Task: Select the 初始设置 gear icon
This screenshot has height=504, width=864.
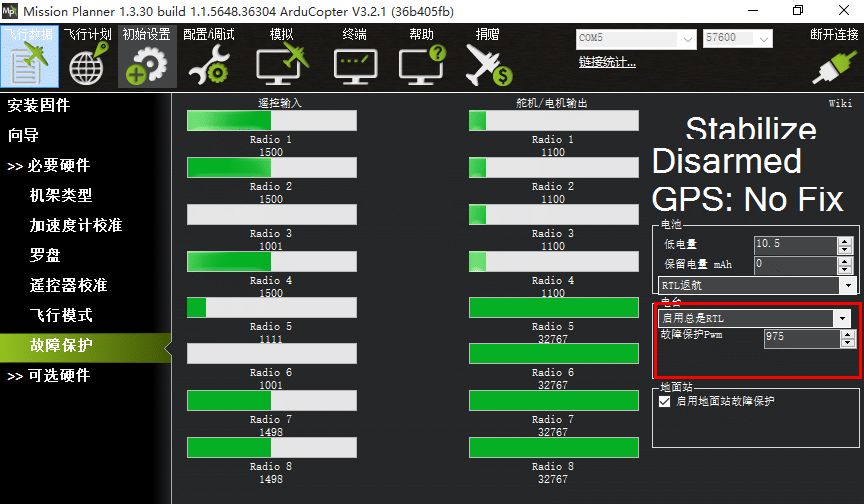Action: tap(147, 57)
